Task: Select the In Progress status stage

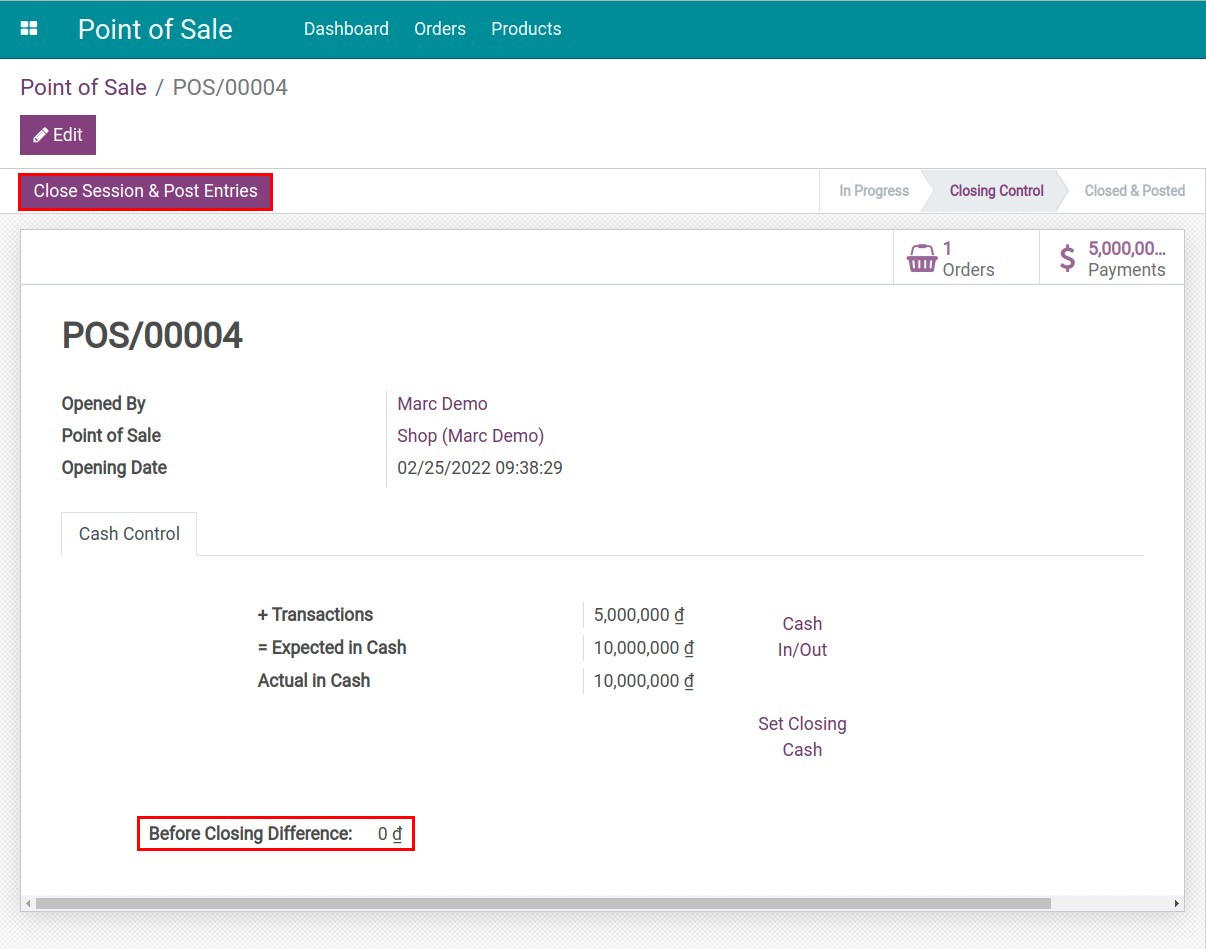Action: click(x=873, y=191)
